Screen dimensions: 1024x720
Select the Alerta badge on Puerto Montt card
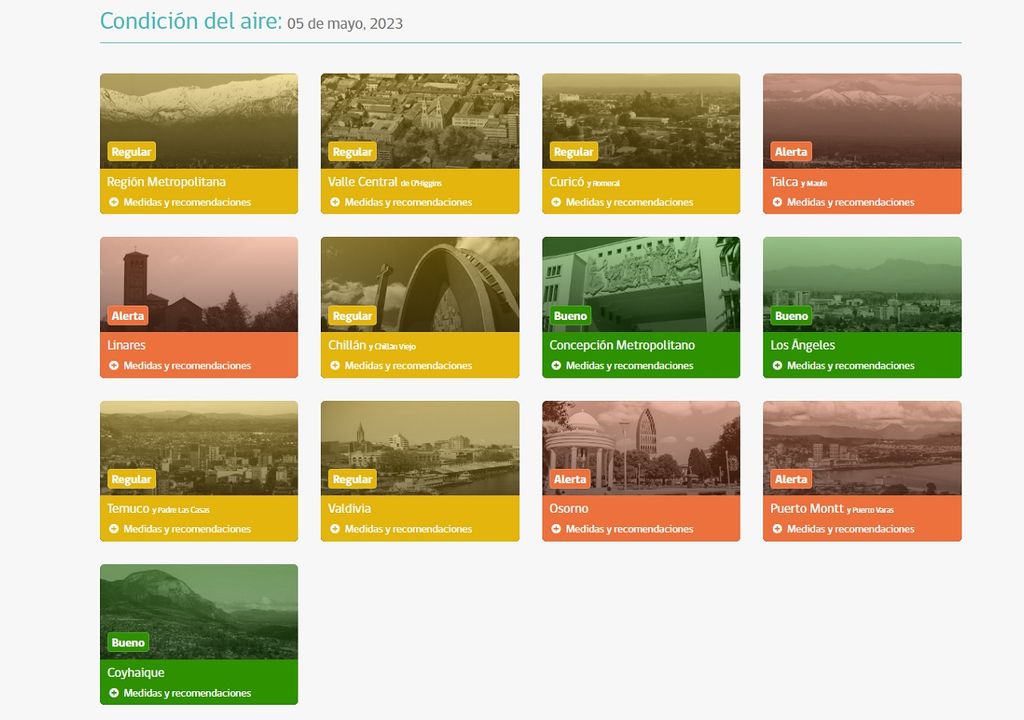pyautogui.click(x=791, y=478)
